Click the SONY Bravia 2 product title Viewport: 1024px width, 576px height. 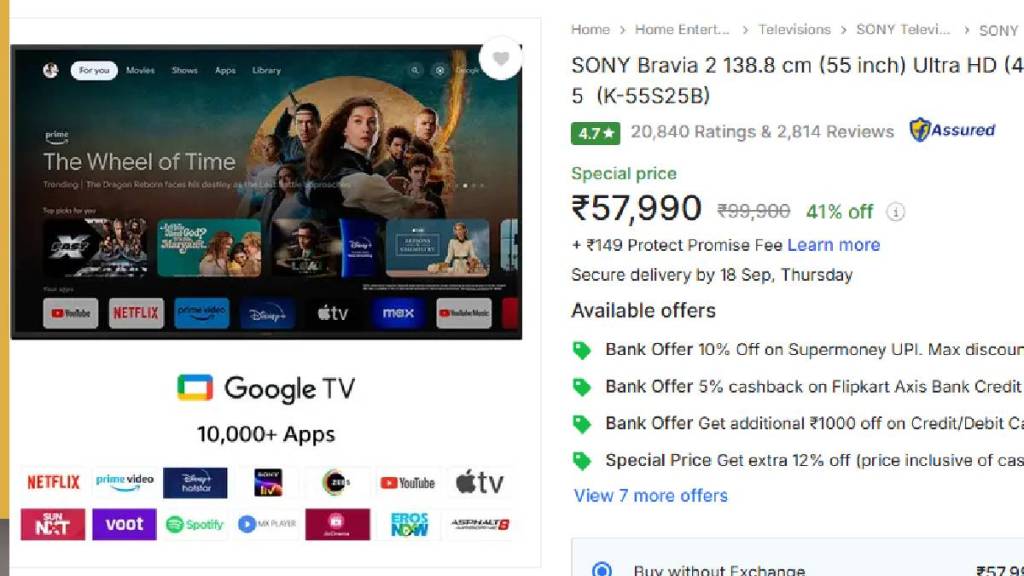[x=797, y=80]
